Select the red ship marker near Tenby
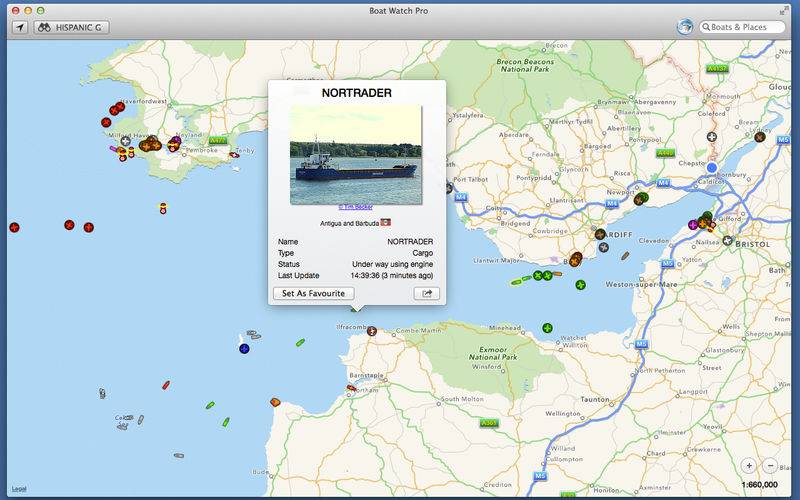The width and height of the screenshot is (800, 500). pos(234,155)
